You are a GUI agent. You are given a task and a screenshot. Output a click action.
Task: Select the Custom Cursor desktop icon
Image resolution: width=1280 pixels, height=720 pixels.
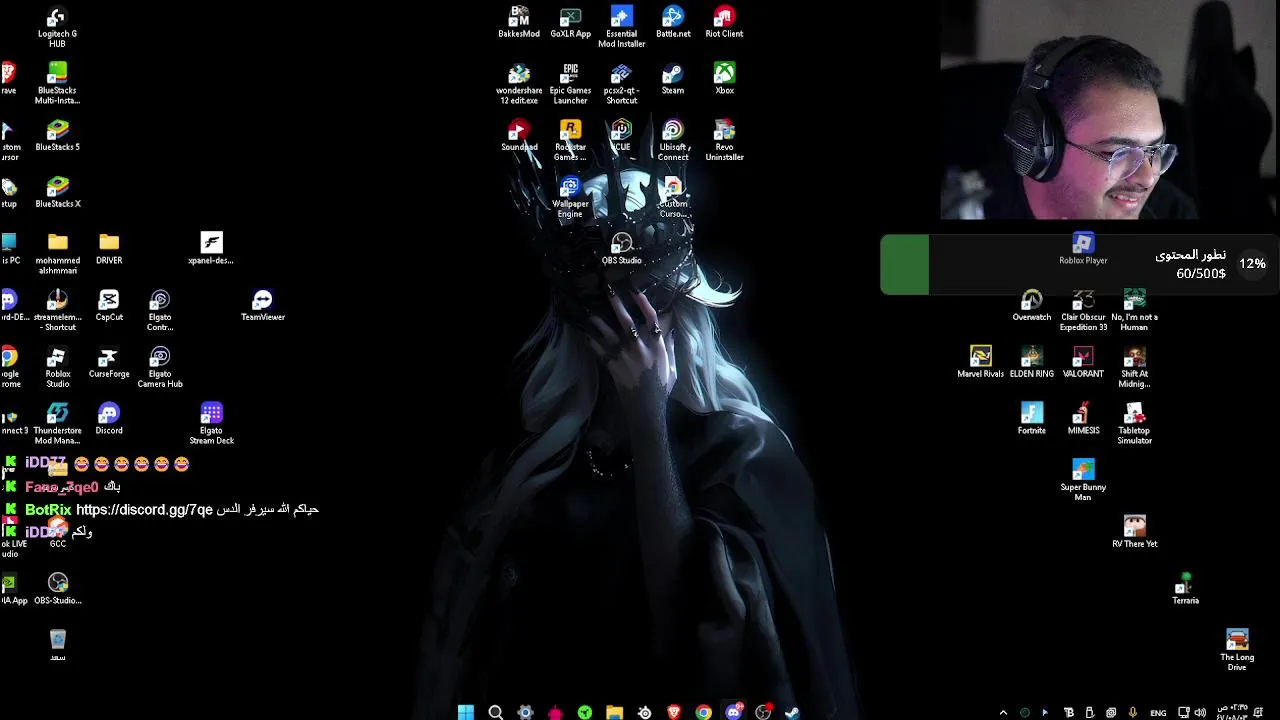coord(673,198)
